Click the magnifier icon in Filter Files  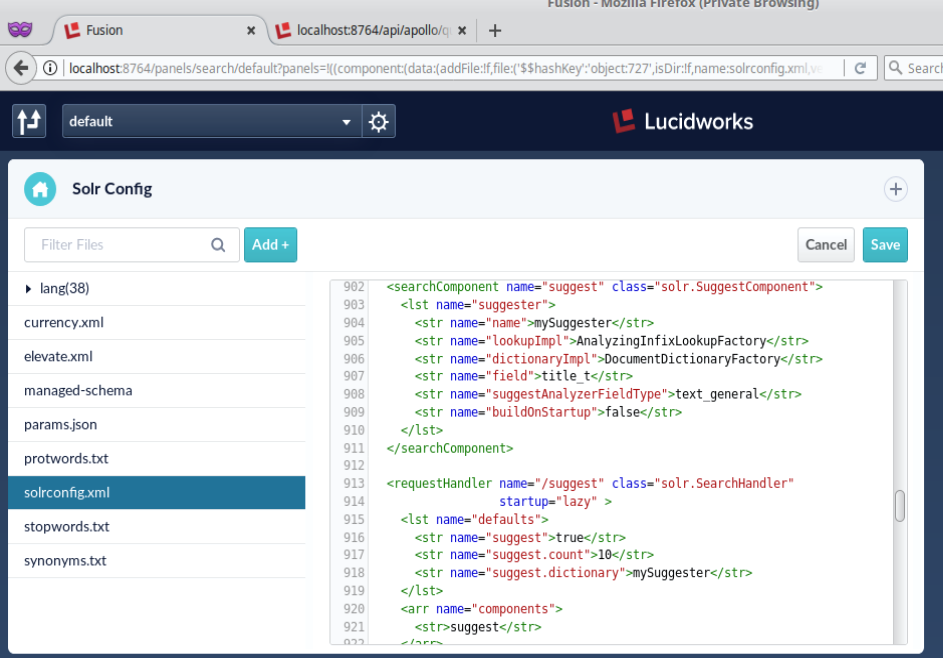click(x=218, y=245)
